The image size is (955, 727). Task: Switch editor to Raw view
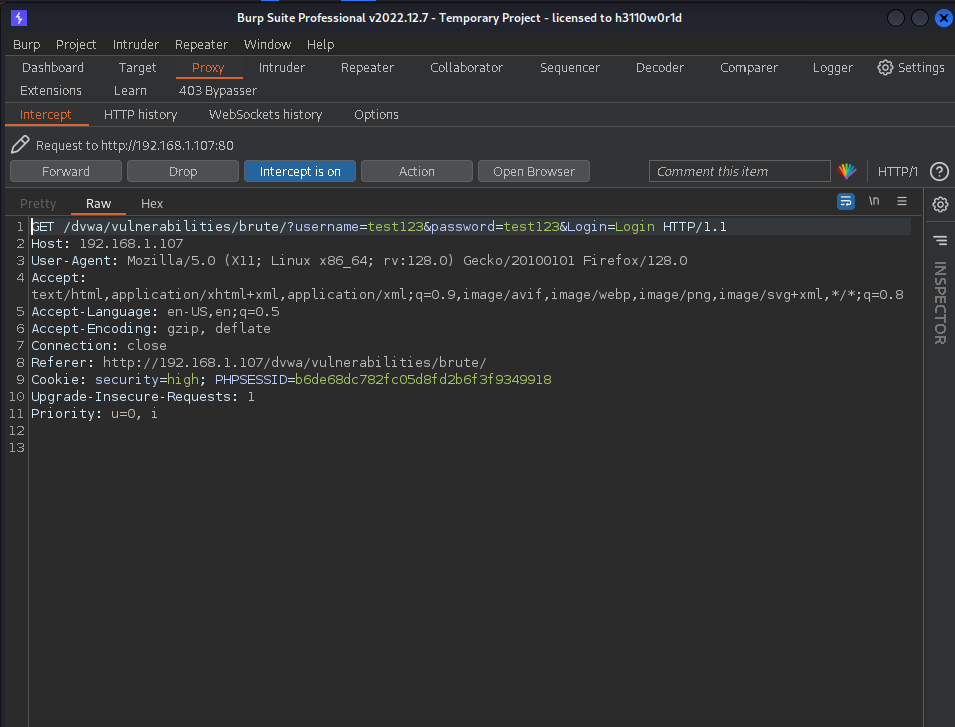click(x=98, y=203)
